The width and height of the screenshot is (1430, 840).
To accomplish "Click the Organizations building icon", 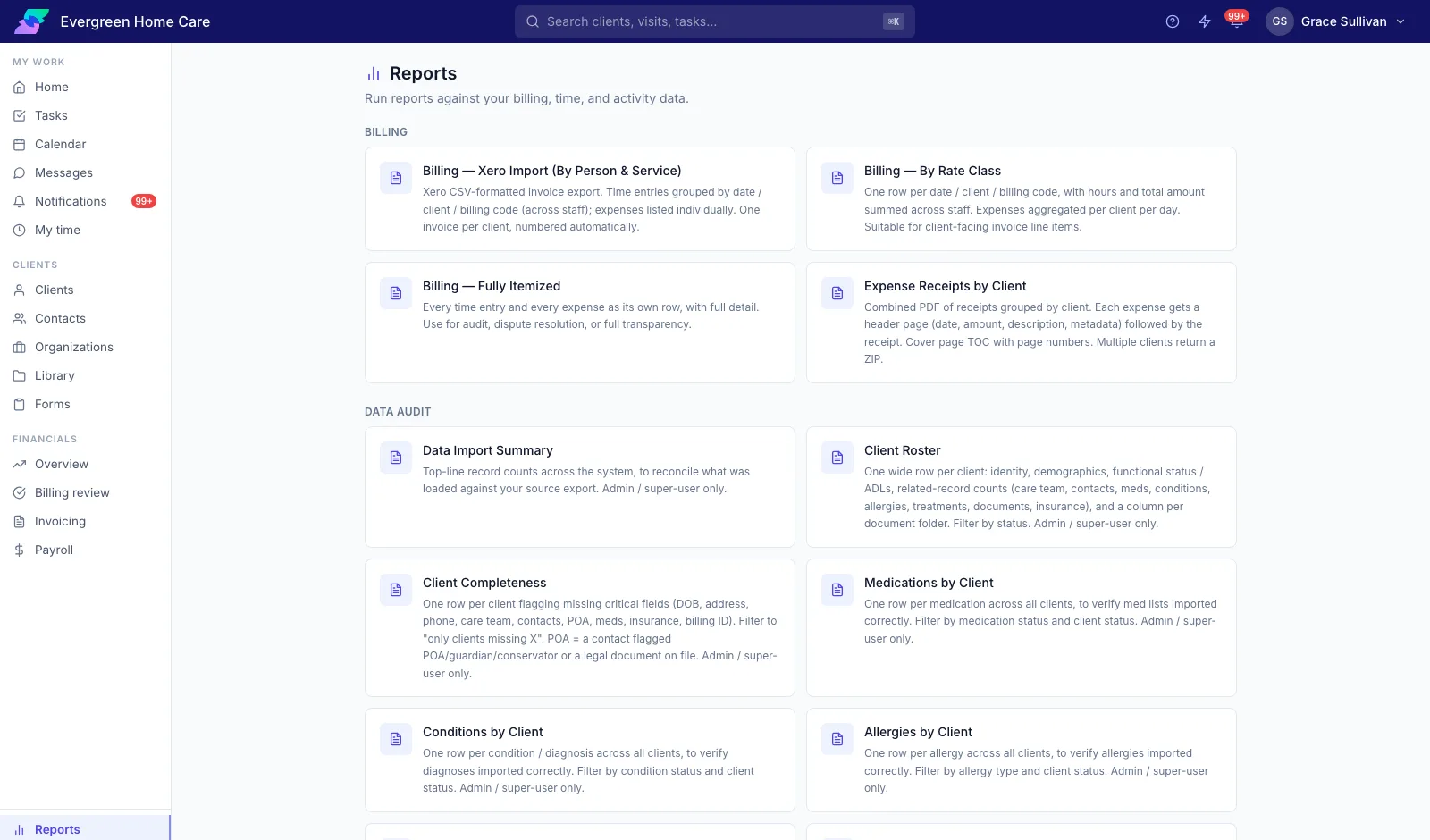I will point(19,347).
